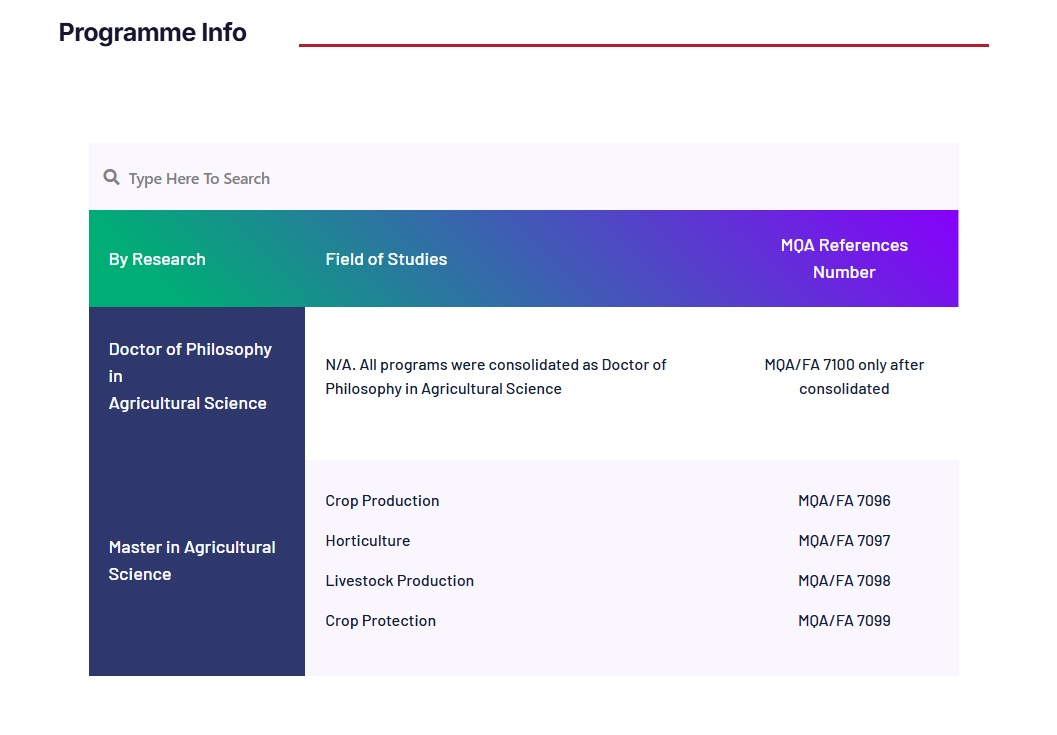
Task: Click the Crop Production field entry
Action: pyautogui.click(x=382, y=501)
